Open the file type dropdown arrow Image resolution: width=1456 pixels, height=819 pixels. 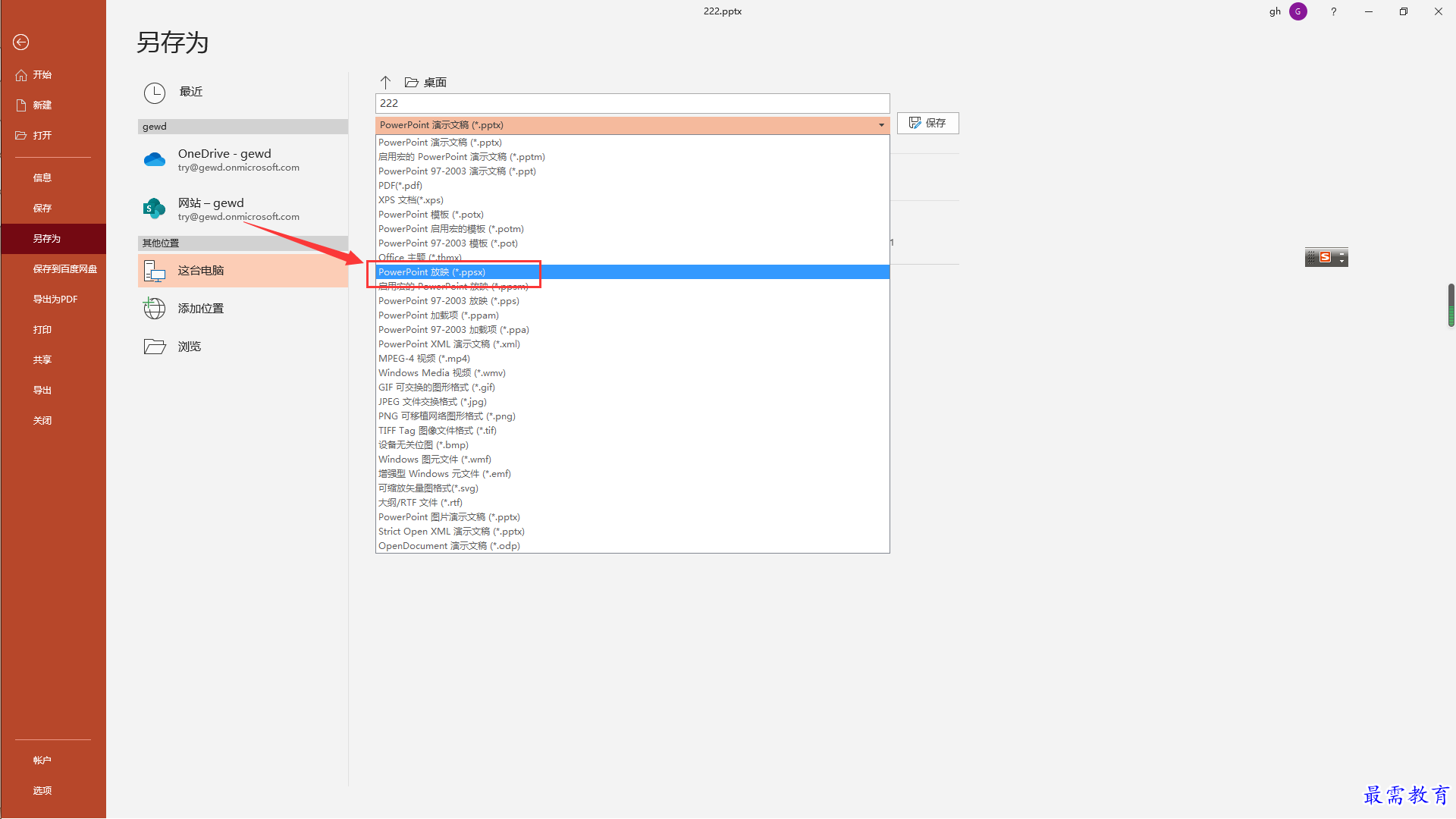tap(881, 125)
